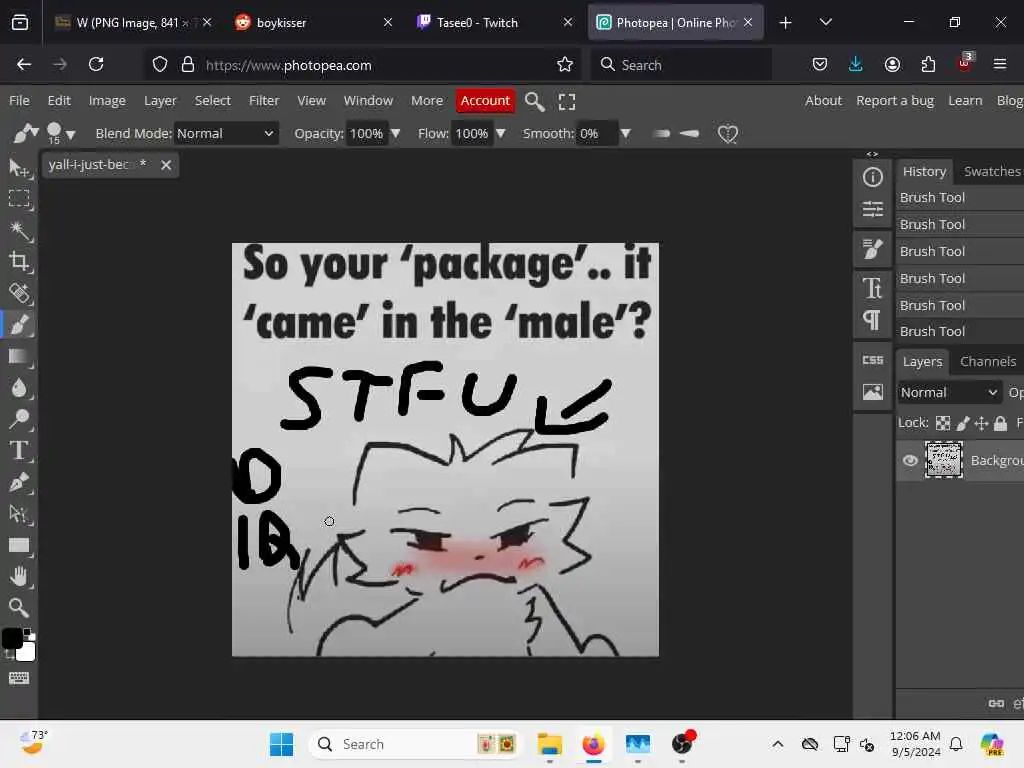Open the Properties sliders panel icon

[872, 209]
